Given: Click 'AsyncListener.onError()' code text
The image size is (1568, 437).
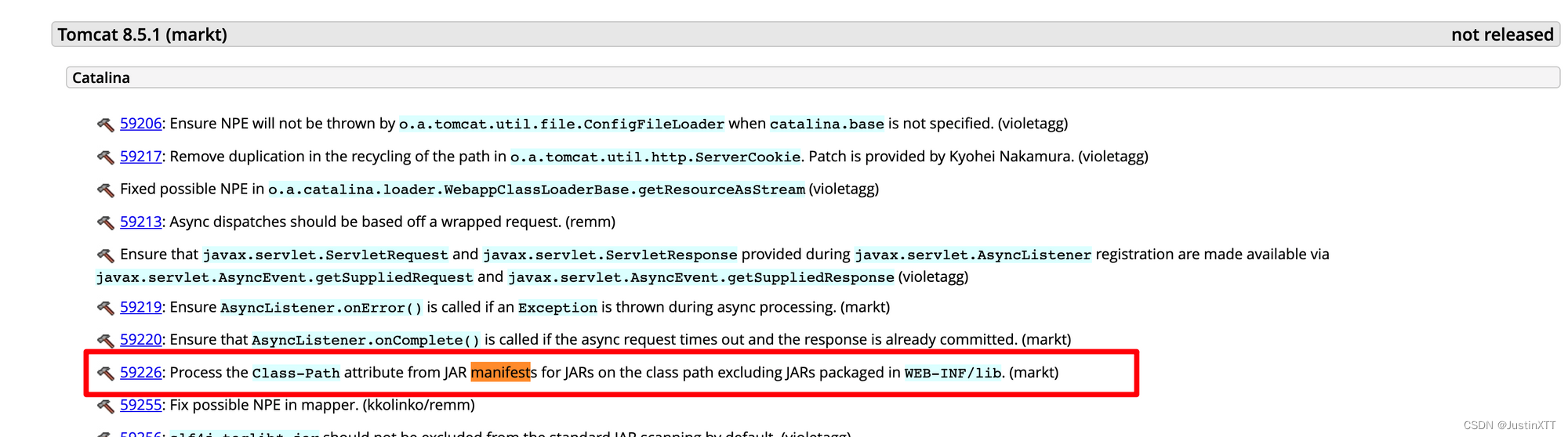Looking at the screenshot, I should pyautogui.click(x=321, y=309).
